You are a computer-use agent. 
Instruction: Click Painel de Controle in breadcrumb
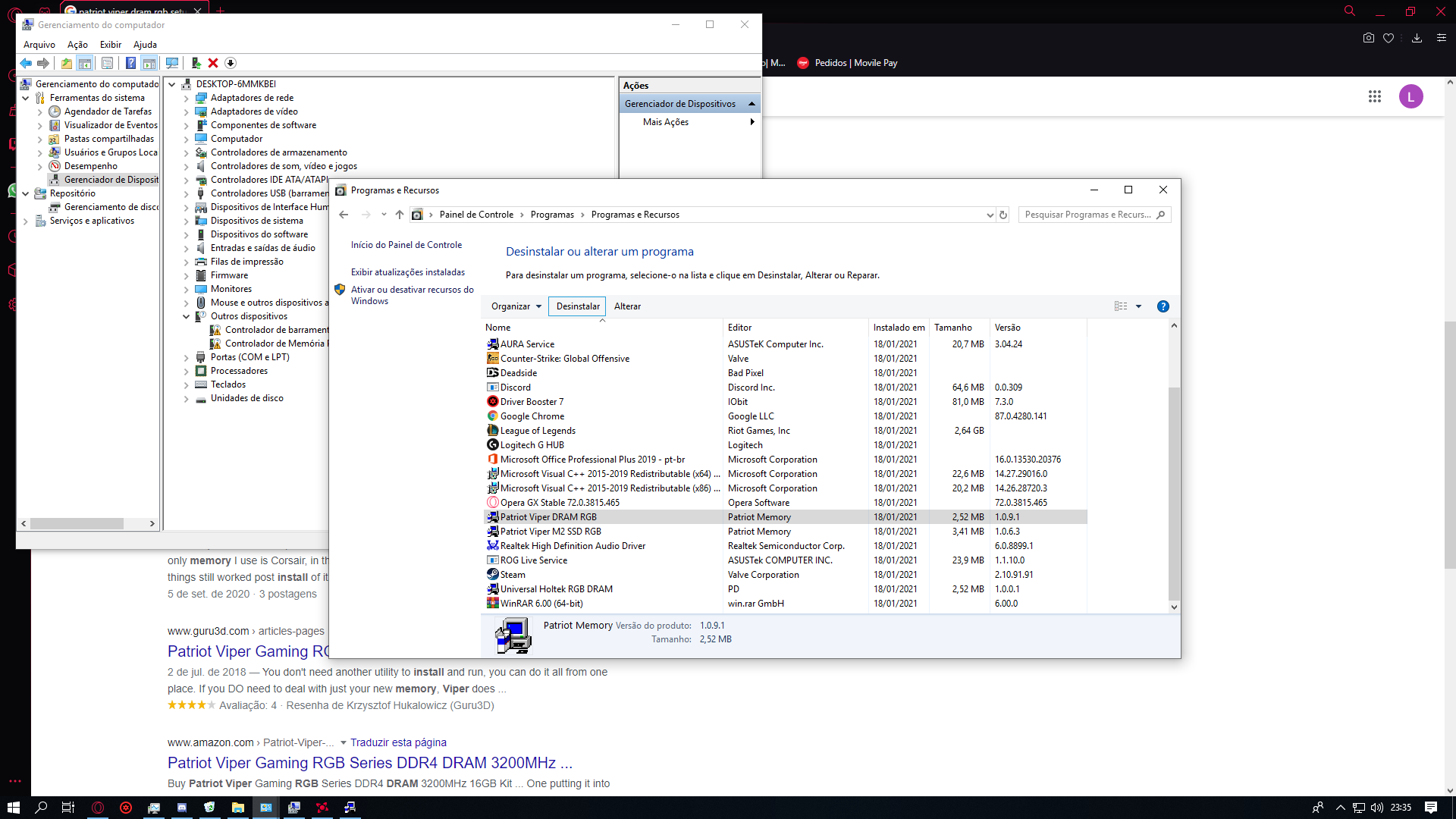click(476, 215)
